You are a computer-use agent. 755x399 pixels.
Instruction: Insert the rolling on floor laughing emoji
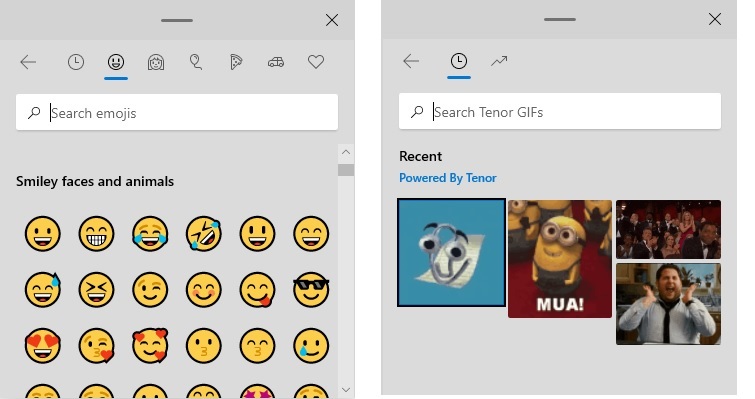tap(204, 234)
